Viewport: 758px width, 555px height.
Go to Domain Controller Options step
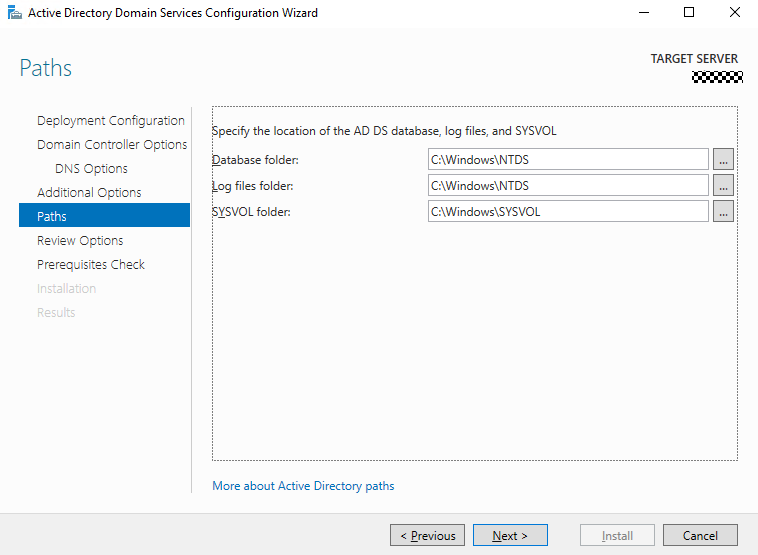coord(112,145)
